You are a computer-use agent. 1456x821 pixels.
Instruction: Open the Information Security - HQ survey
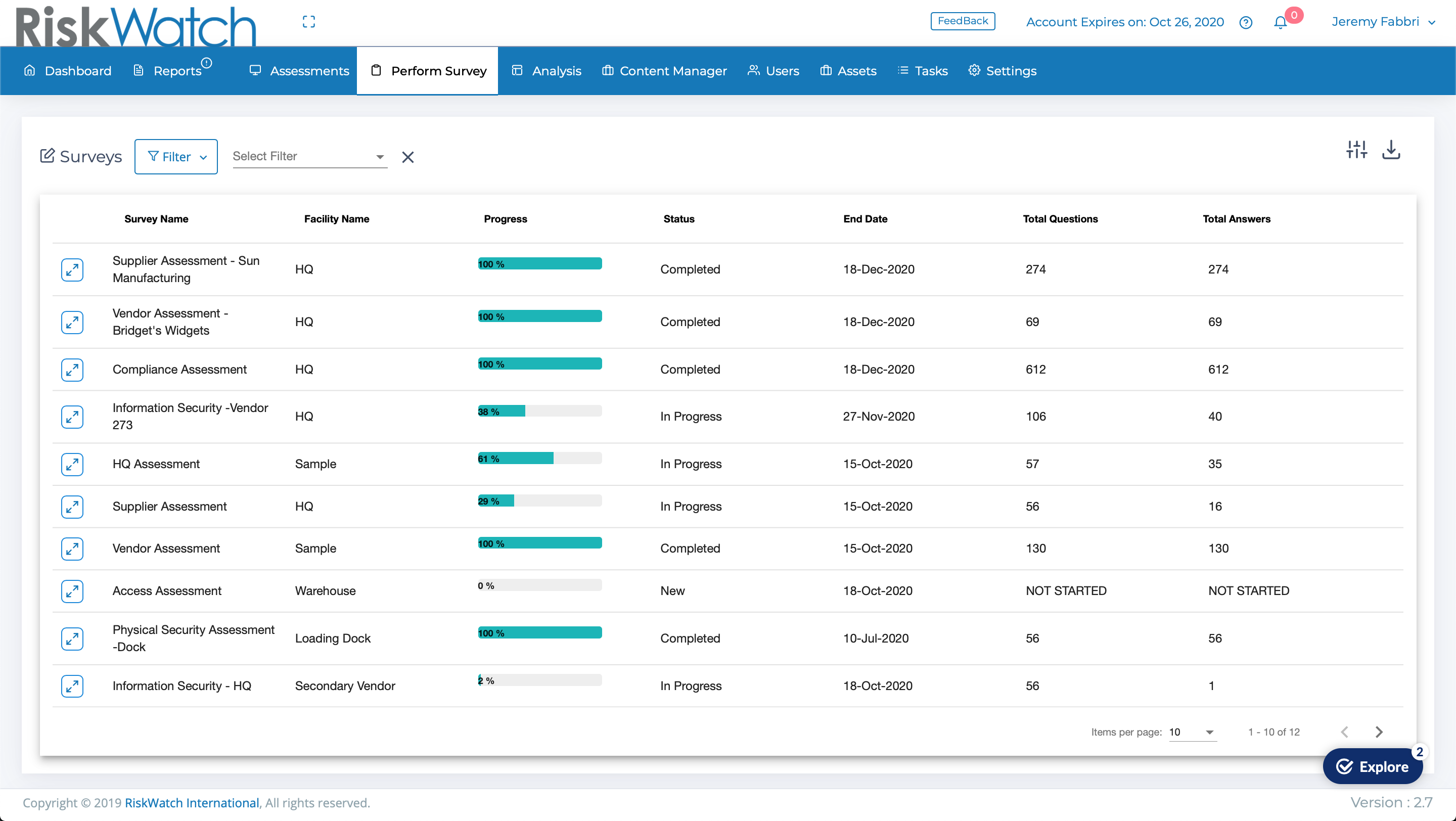click(72, 686)
